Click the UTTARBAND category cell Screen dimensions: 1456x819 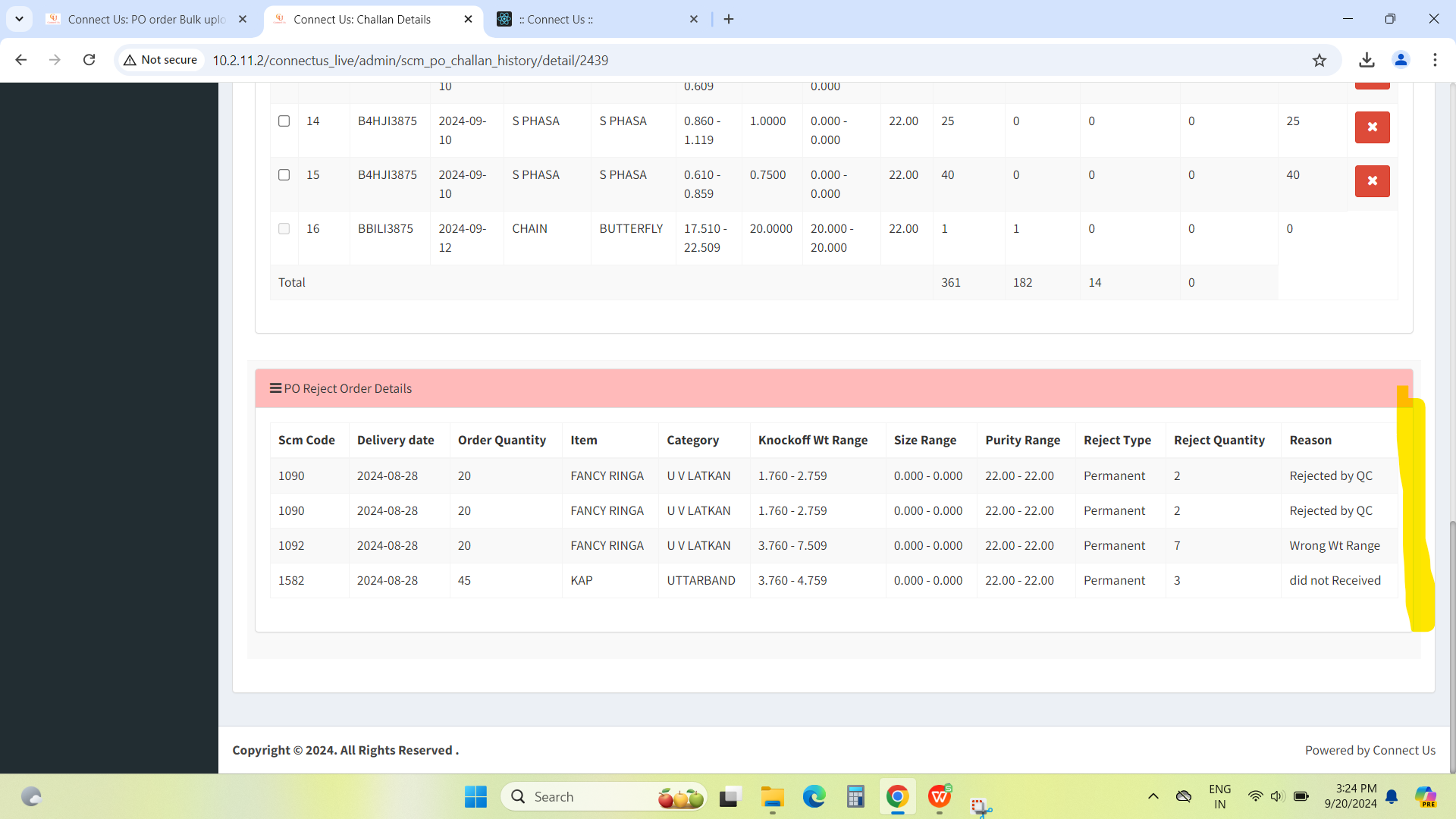[701, 580]
